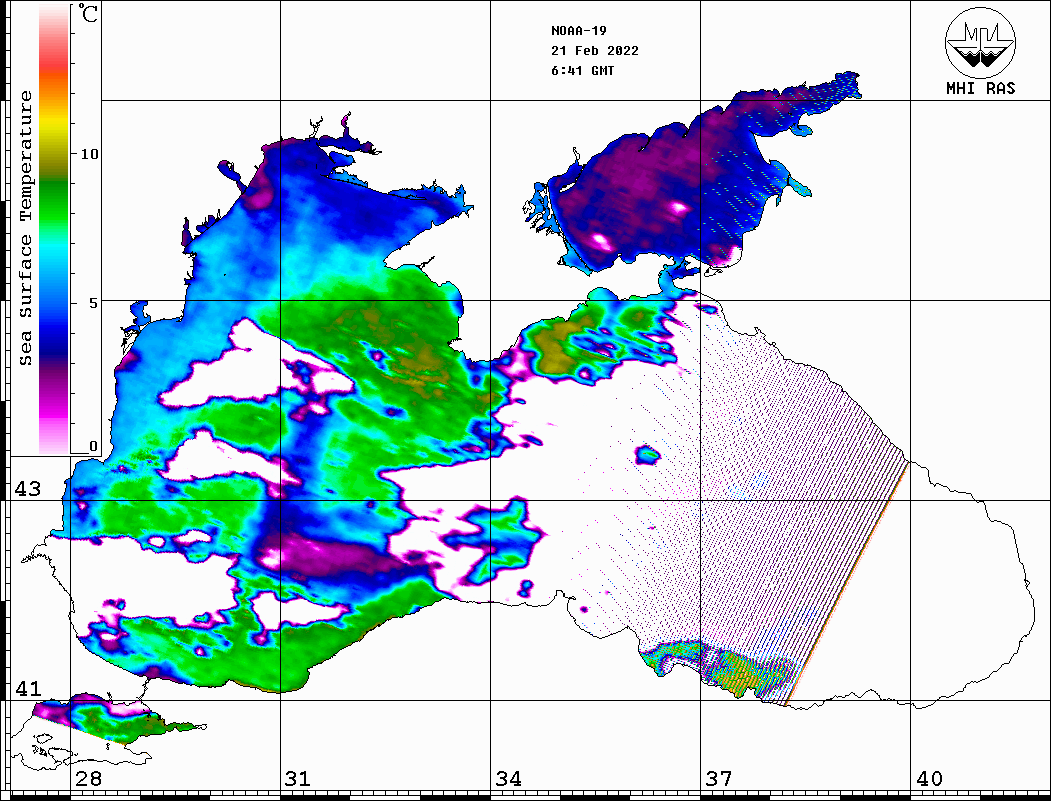
Task: Click the "21 Feb 2022" date text
Action: click(x=595, y=51)
